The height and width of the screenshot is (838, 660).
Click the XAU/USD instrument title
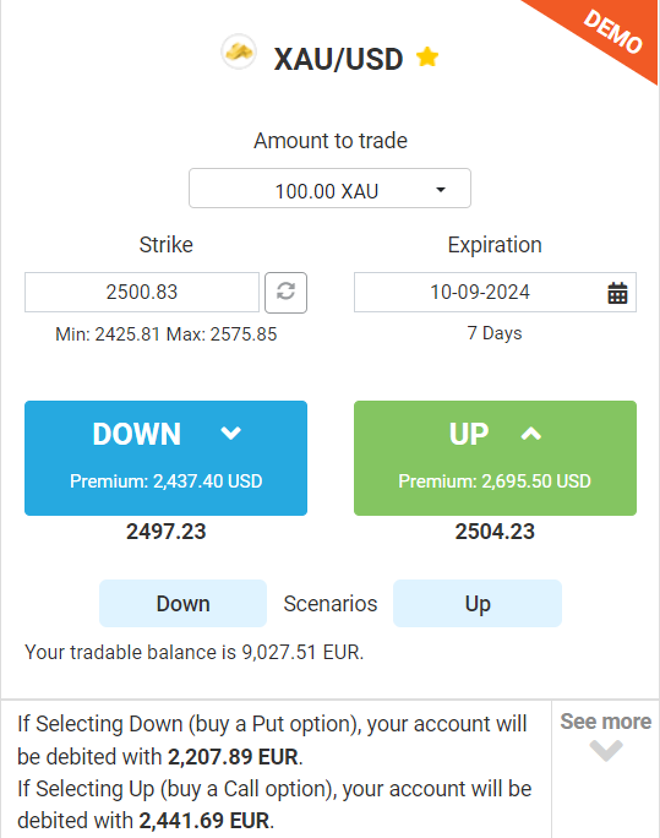[x=338, y=59]
